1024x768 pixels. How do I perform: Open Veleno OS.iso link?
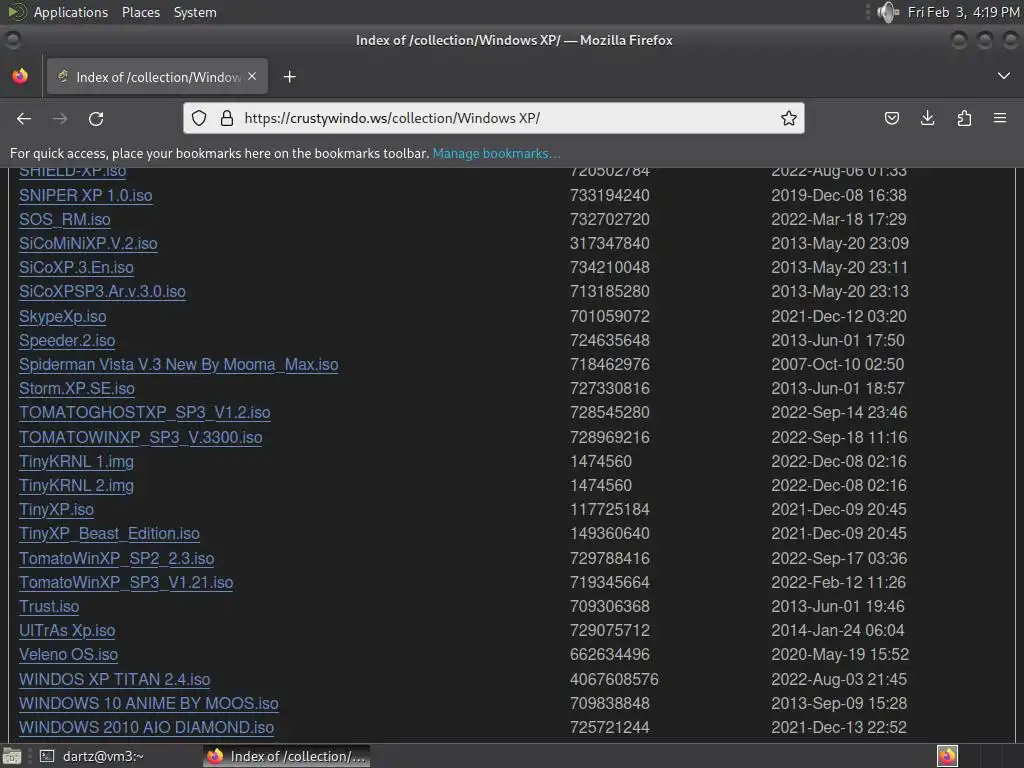(69, 654)
